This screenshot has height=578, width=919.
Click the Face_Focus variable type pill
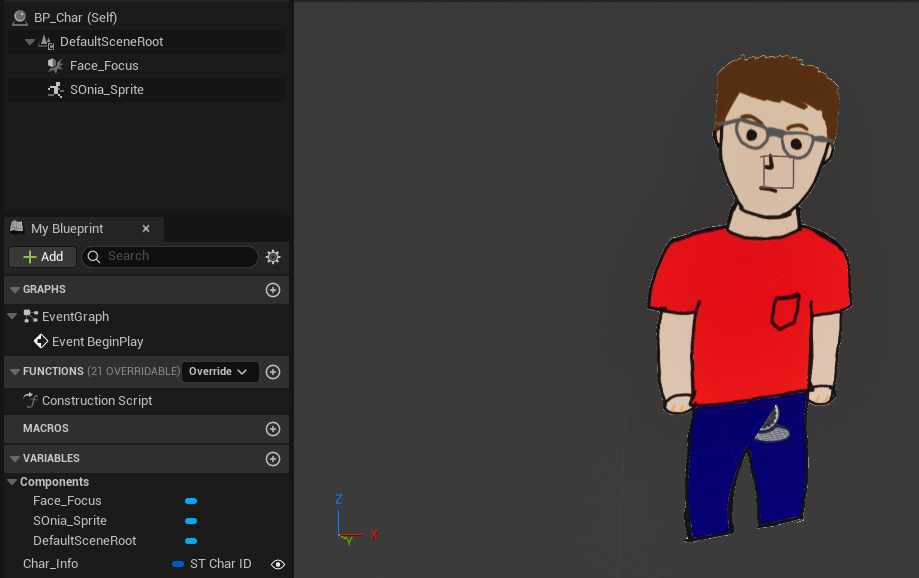click(191, 501)
